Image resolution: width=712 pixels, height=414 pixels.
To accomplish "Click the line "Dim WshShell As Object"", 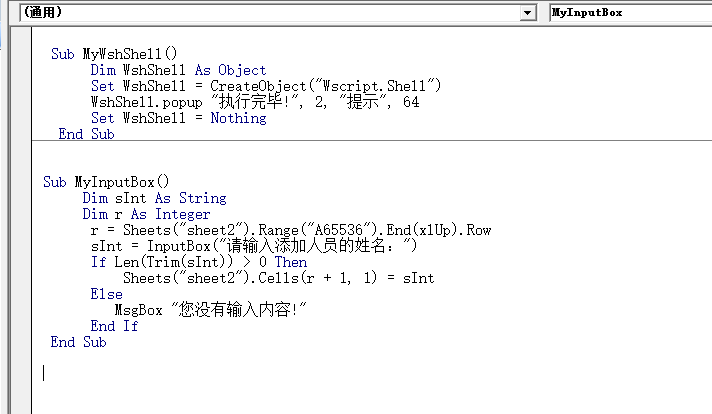I will [x=178, y=70].
